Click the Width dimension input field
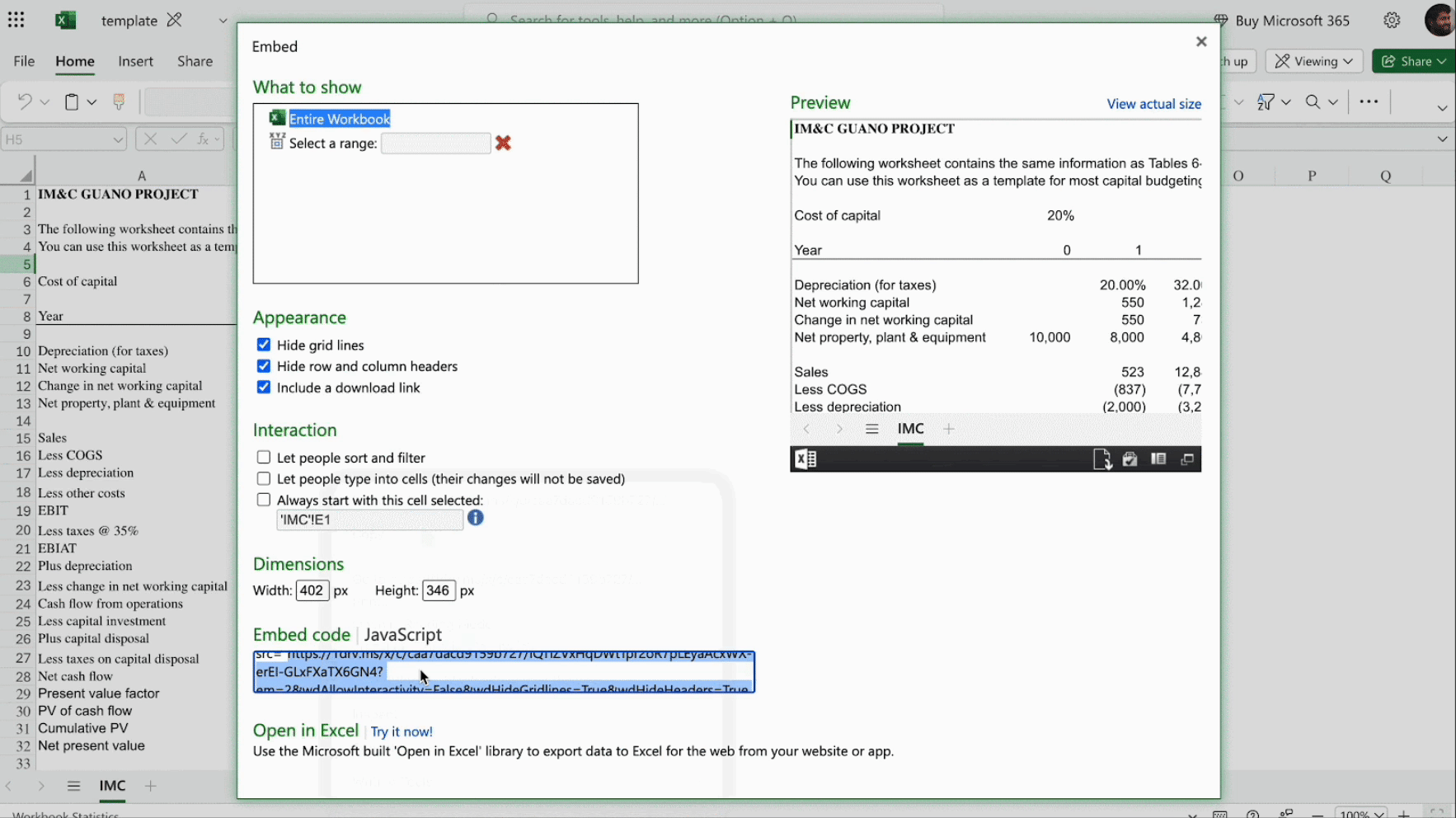 point(312,590)
